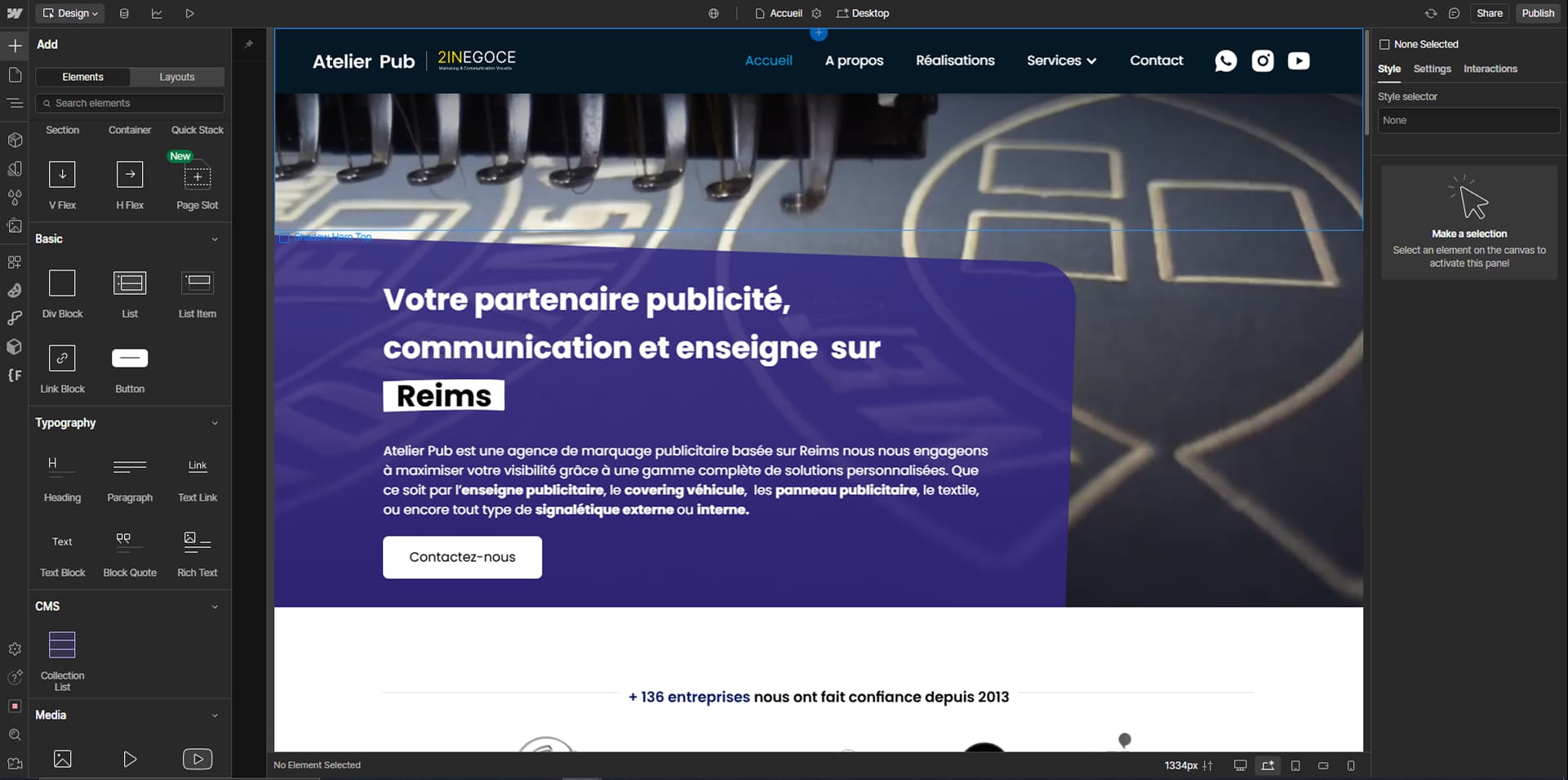The image size is (1568, 780).
Task: Open the Navigator panel icon
Action: [15, 103]
